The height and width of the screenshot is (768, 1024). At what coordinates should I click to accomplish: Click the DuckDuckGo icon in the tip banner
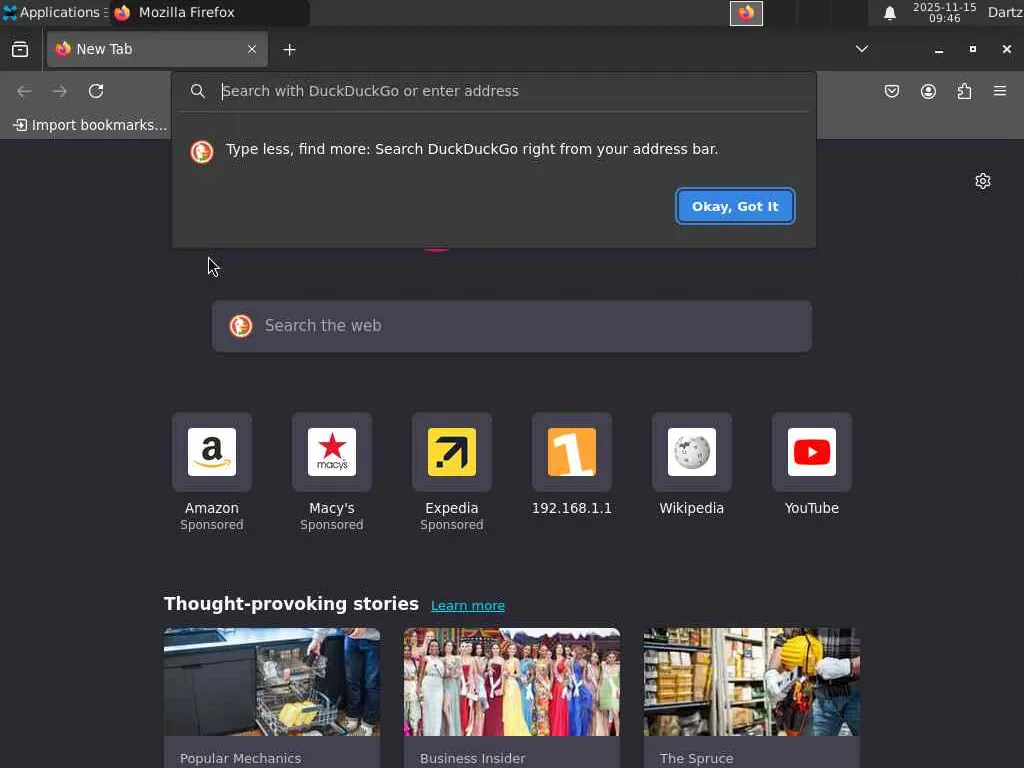coord(202,152)
